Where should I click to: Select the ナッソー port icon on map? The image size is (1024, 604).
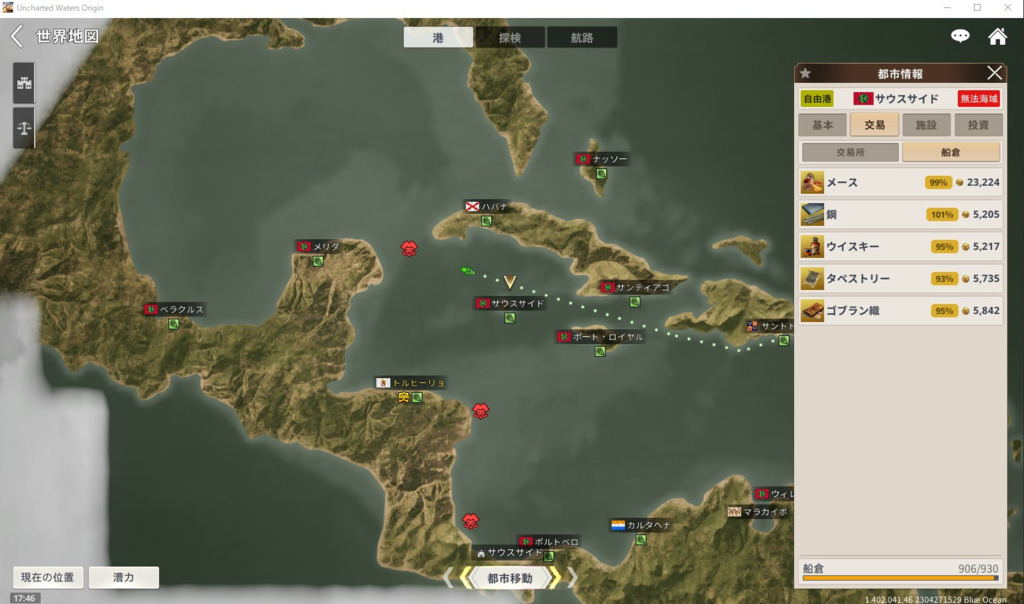pyautogui.click(x=601, y=174)
